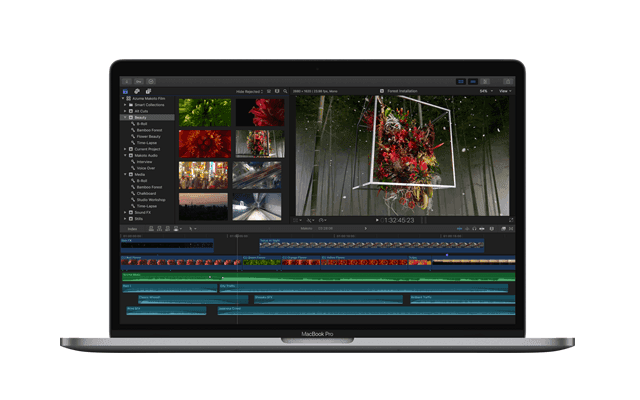Toggle solo headphones button
This screenshot has height=400, width=640.
[x=474, y=229]
